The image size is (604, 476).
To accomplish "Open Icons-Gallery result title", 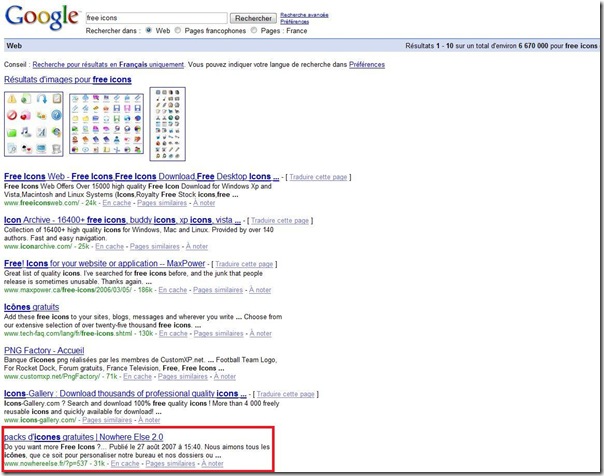I will click(x=125, y=394).
